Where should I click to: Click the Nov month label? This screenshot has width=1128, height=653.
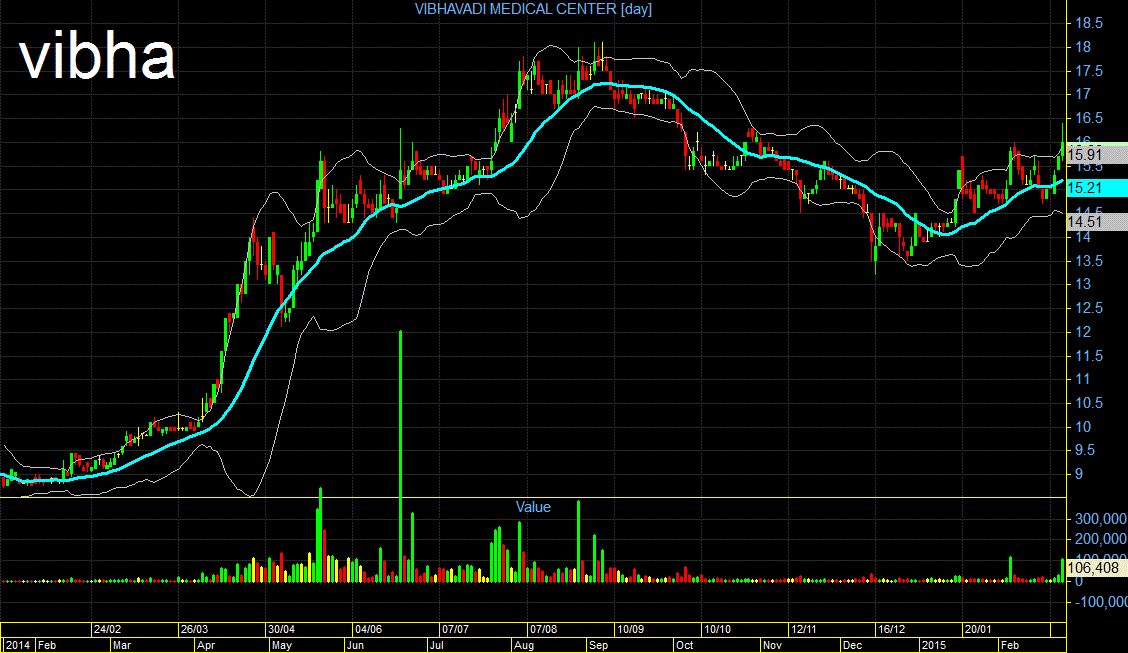pyautogui.click(x=772, y=645)
